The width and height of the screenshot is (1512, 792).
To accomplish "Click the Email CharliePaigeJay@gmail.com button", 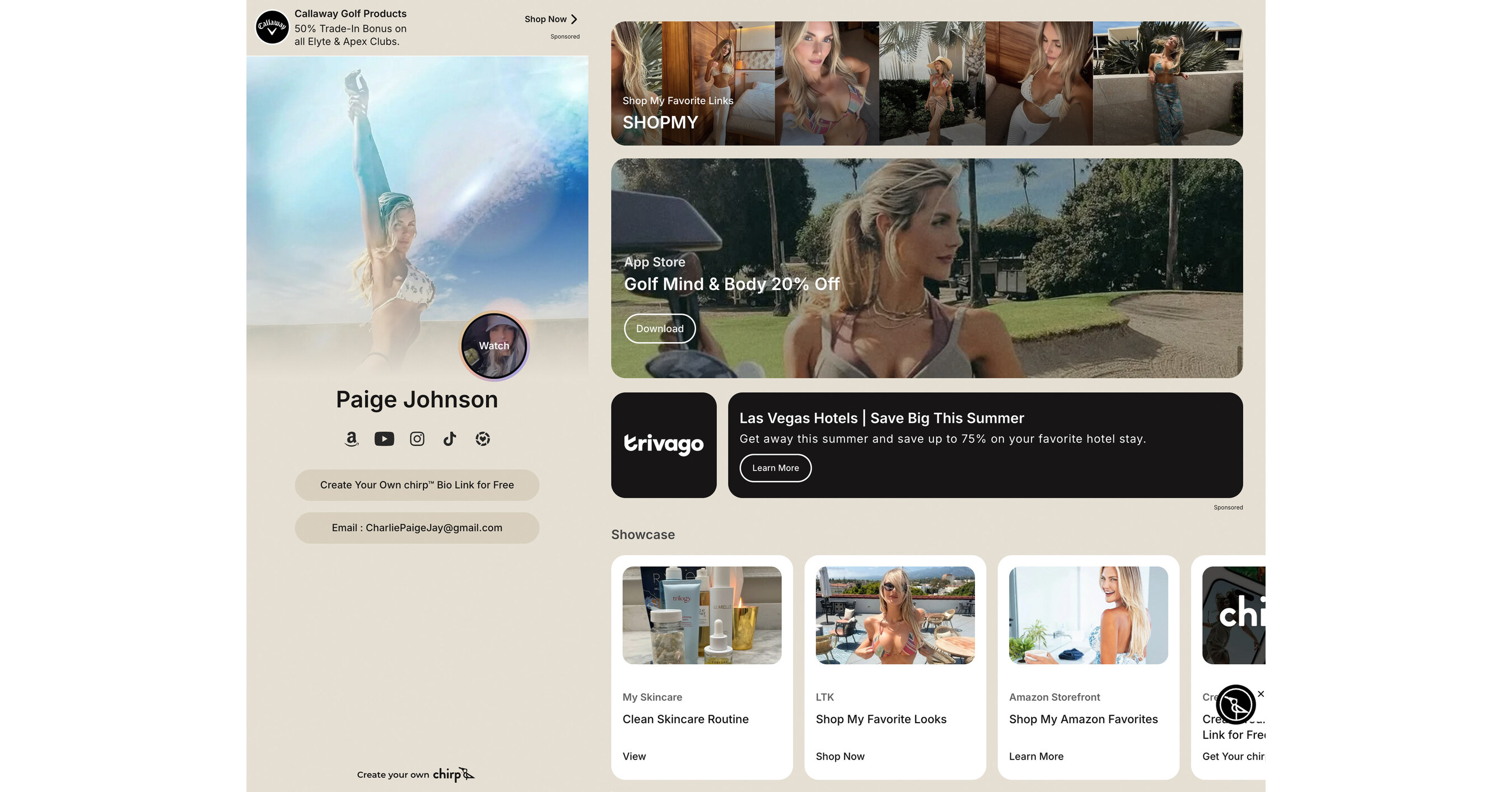I will click(x=417, y=528).
